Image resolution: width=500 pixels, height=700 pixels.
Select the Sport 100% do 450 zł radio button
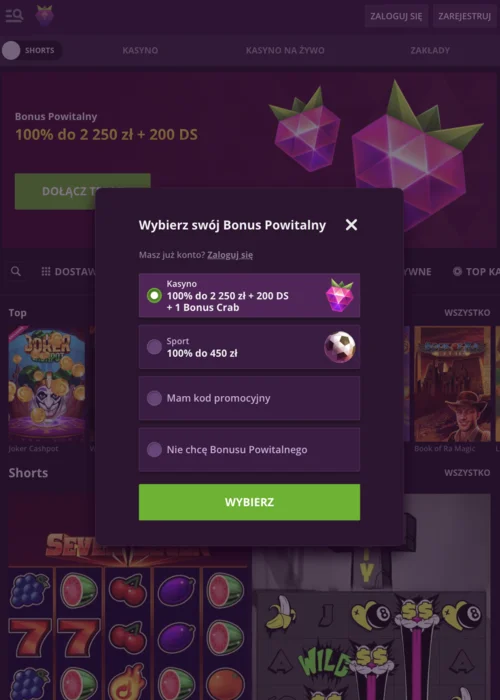(x=154, y=347)
